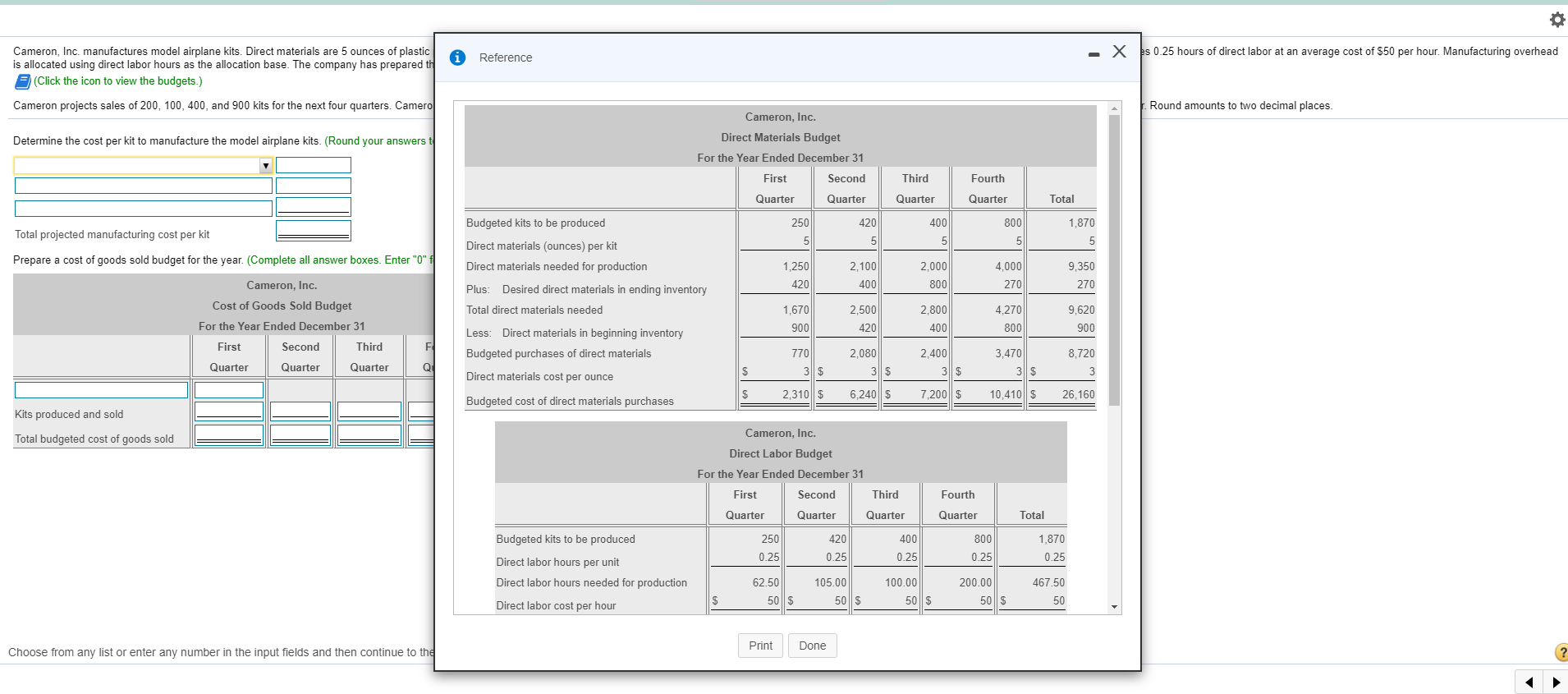Click the second cost item label field
The height and width of the screenshot is (694, 1568).
click(144, 186)
